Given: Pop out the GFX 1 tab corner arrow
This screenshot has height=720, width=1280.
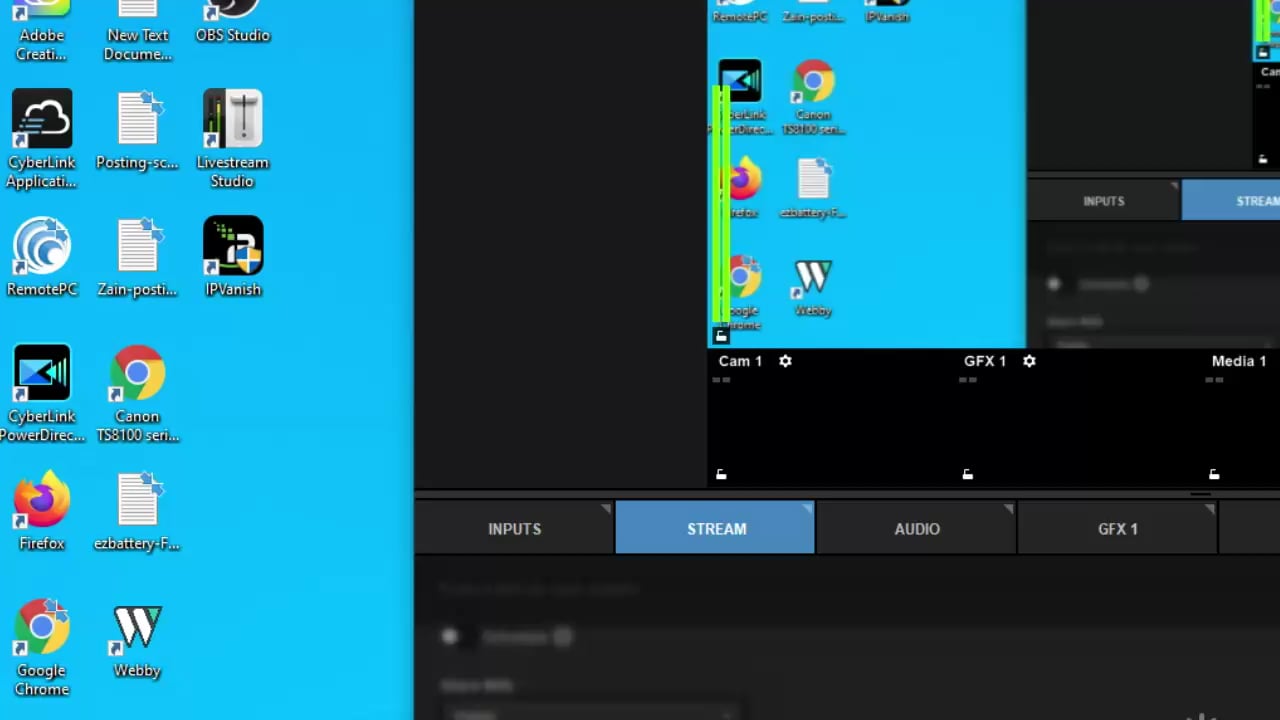Looking at the screenshot, I should coord(1209,510).
